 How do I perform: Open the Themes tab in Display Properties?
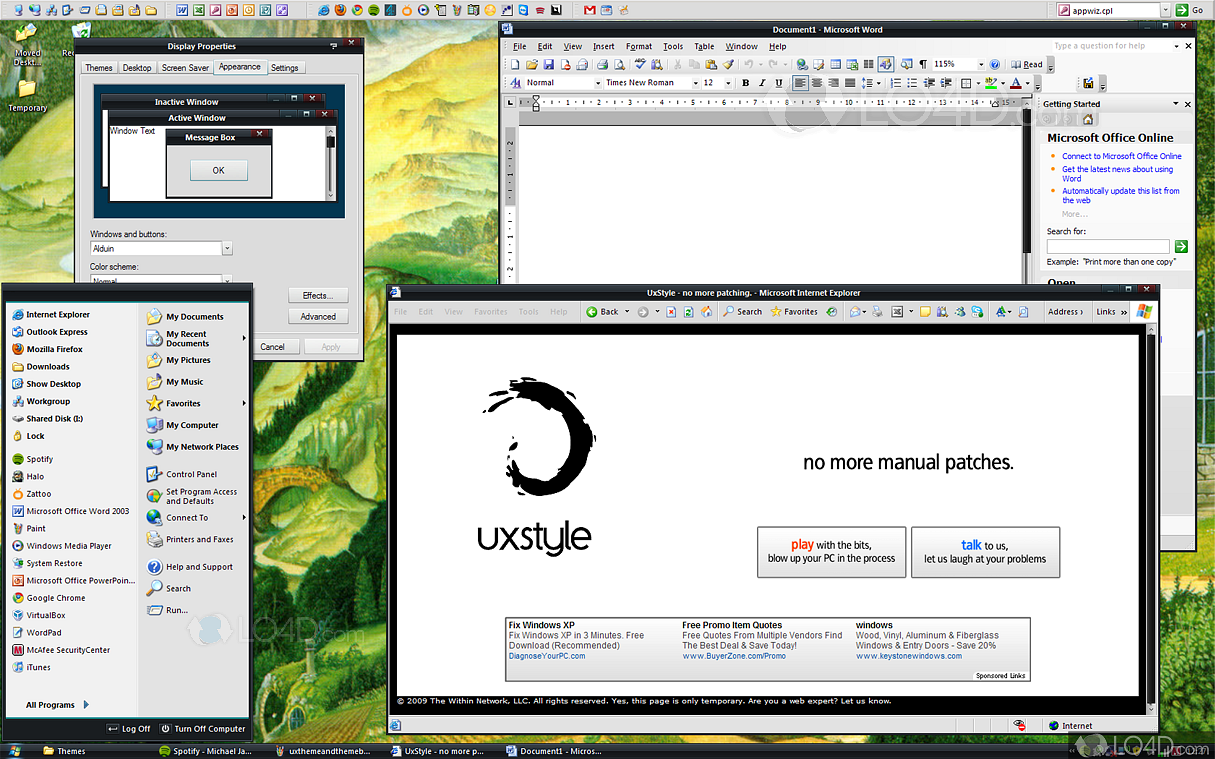(99, 68)
